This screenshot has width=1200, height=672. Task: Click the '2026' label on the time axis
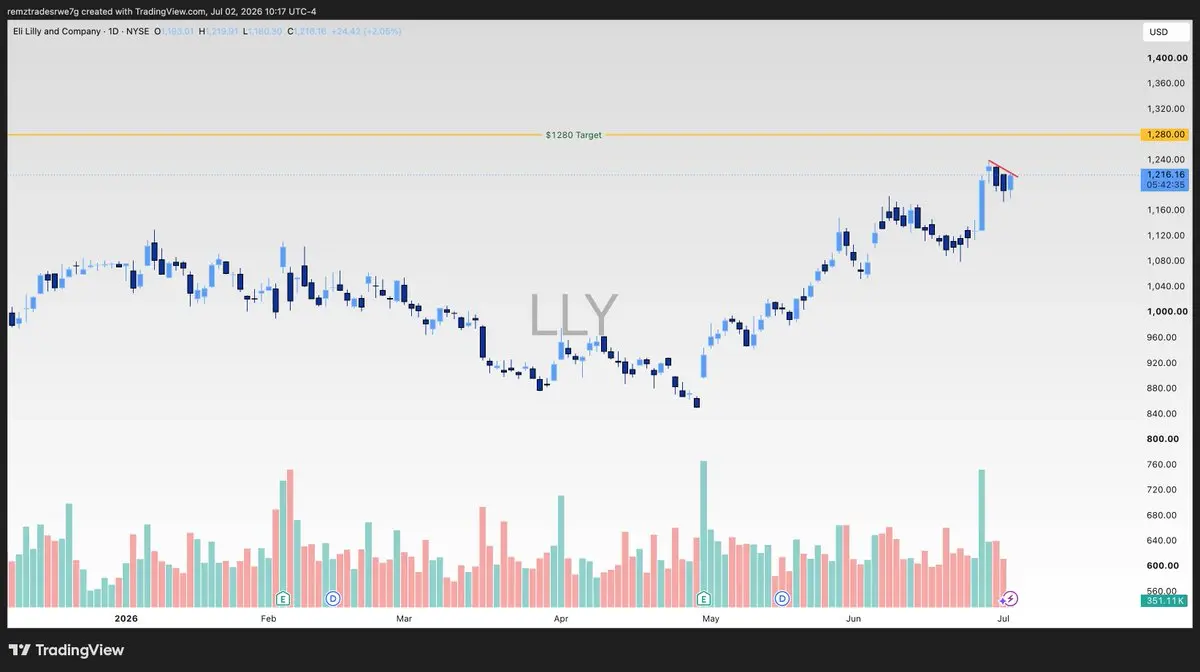126,619
